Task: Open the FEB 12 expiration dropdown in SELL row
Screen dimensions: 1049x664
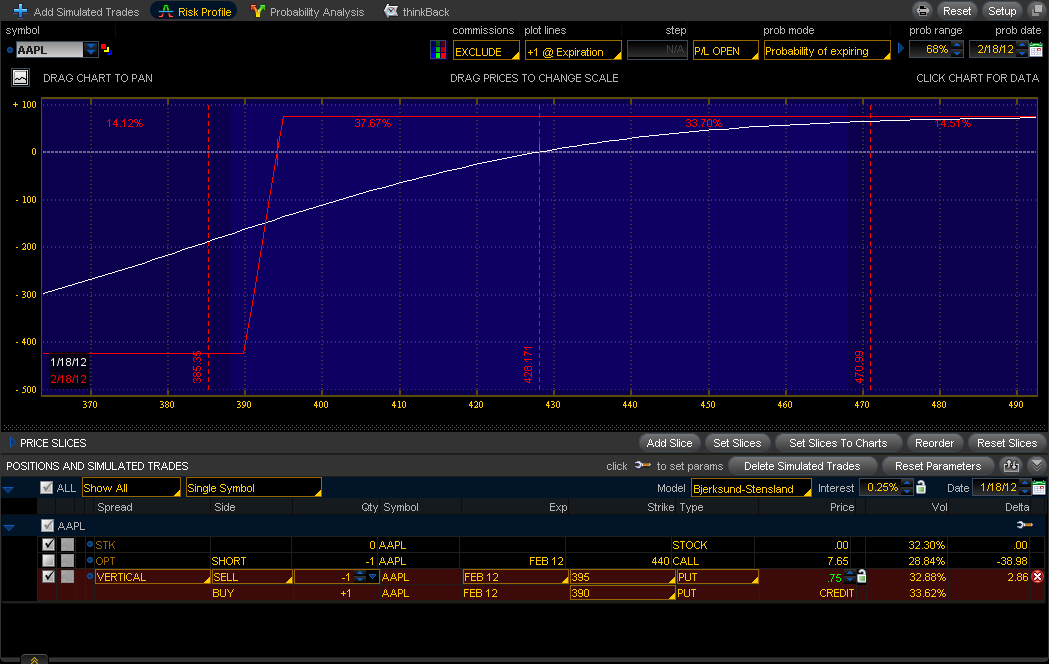Action: [x=514, y=576]
